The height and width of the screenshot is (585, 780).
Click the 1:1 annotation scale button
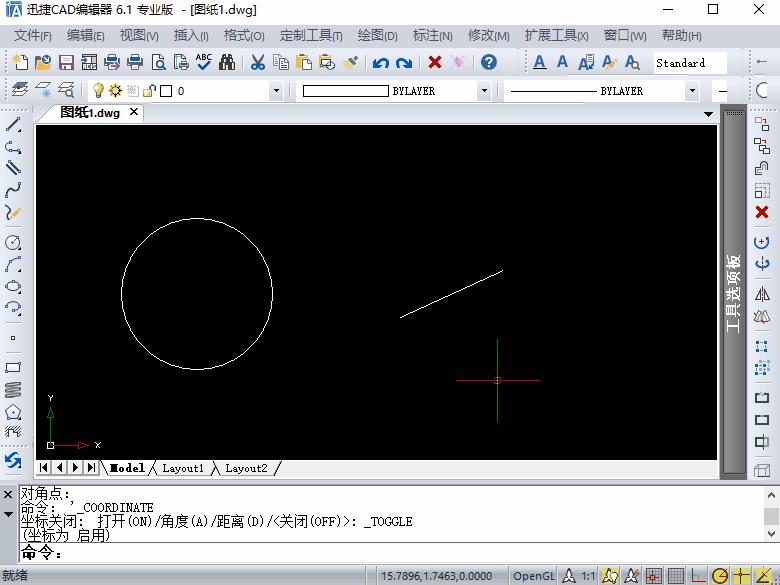(588, 576)
